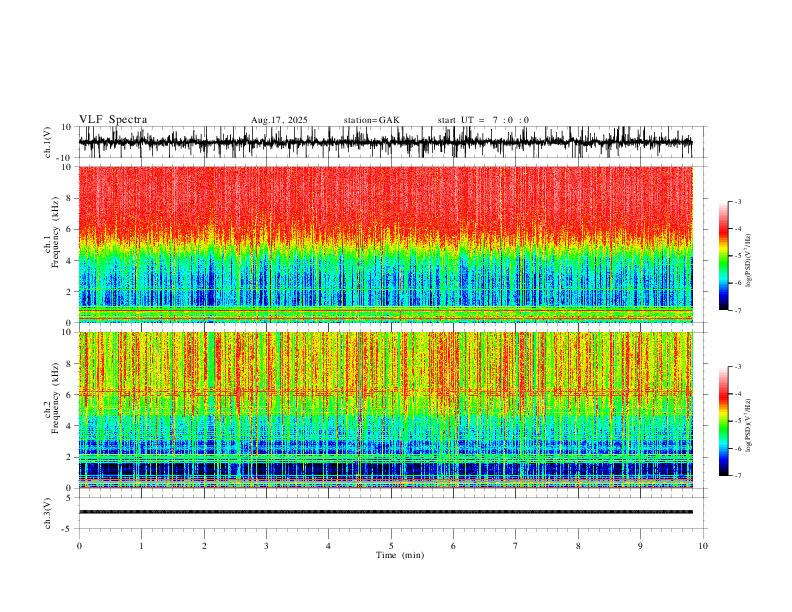Select the "Aug.17, 2025" date text

pyautogui.click(x=279, y=120)
